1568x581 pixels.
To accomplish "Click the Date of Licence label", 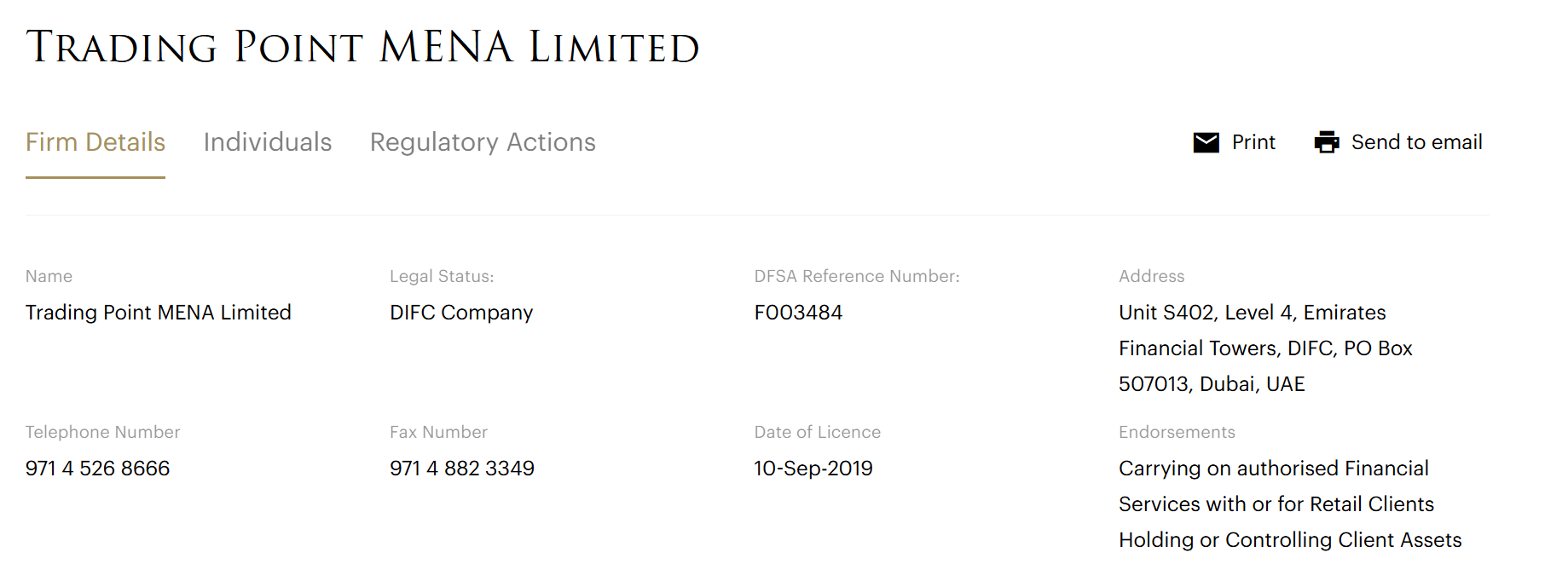I will click(817, 432).
